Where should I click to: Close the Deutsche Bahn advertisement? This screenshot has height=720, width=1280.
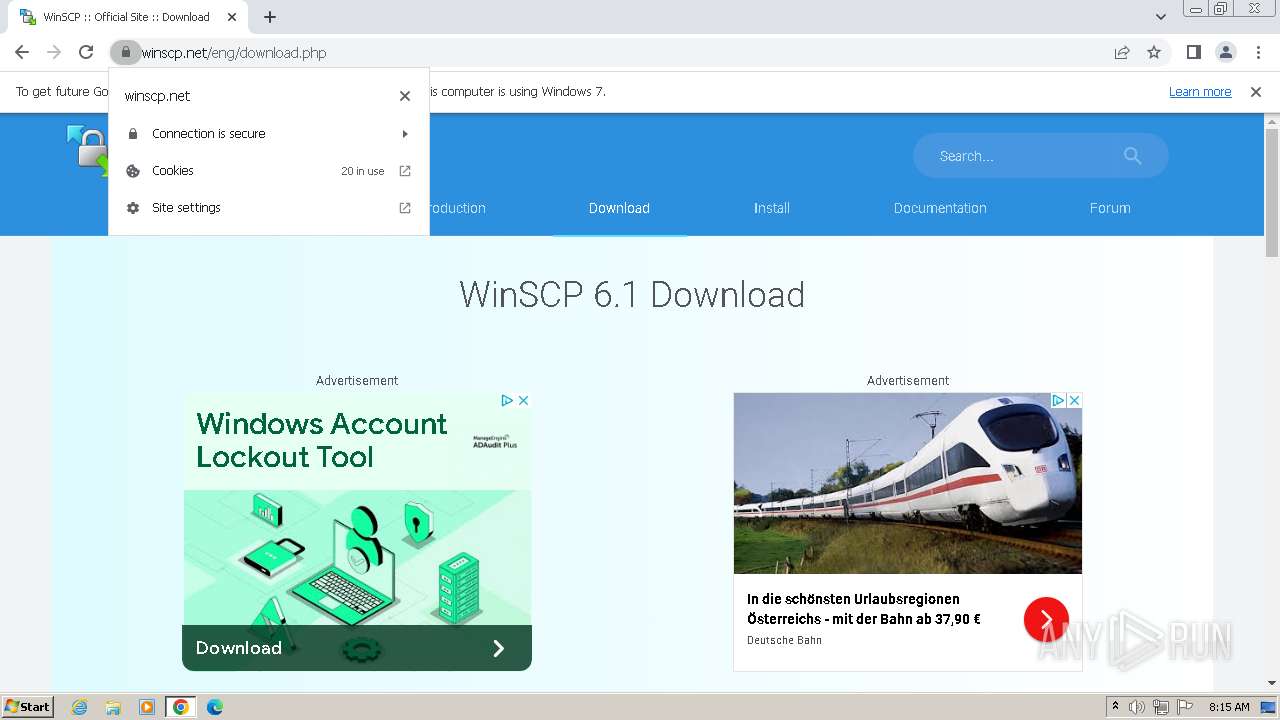click(1074, 400)
